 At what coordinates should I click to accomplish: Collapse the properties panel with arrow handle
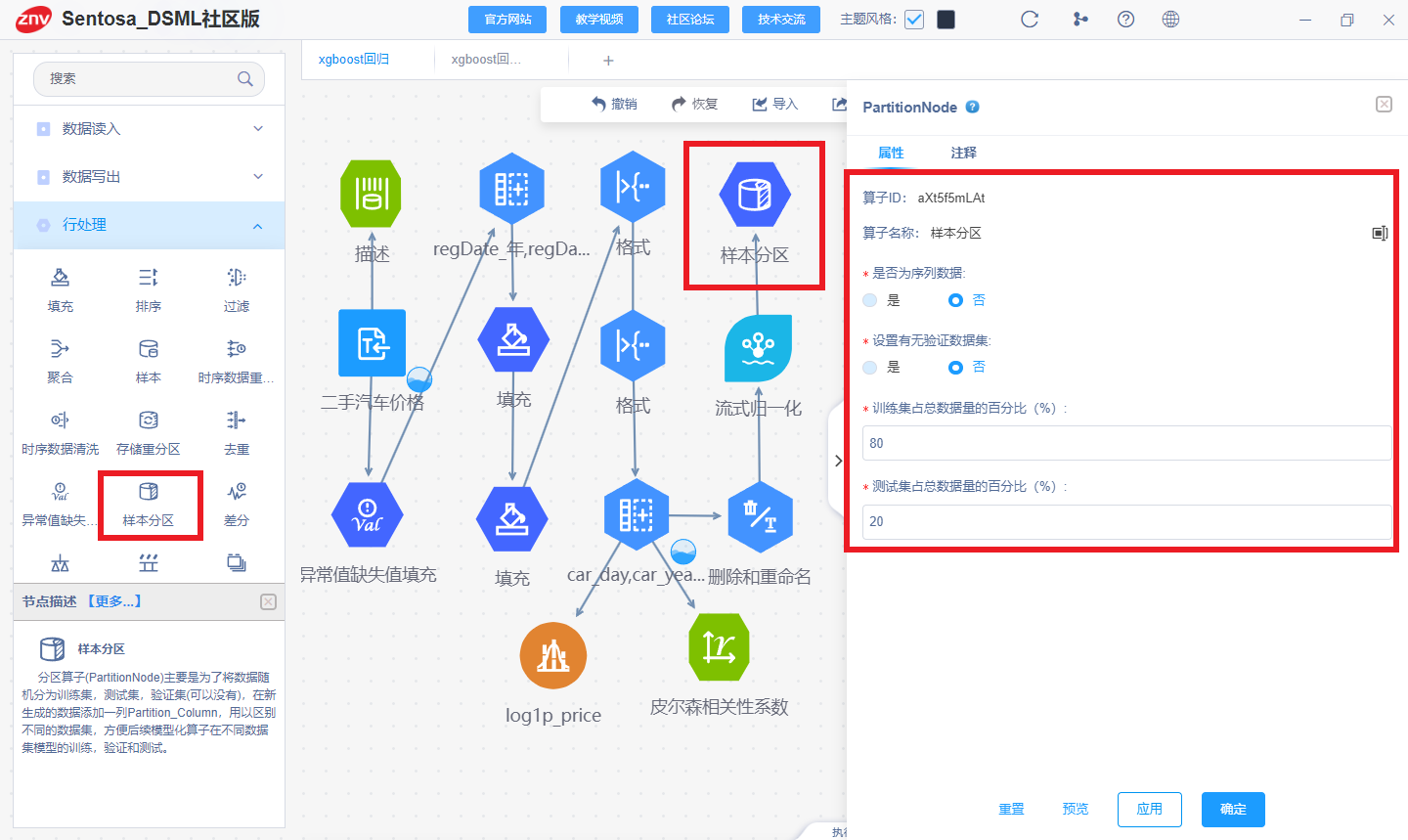[x=838, y=461]
